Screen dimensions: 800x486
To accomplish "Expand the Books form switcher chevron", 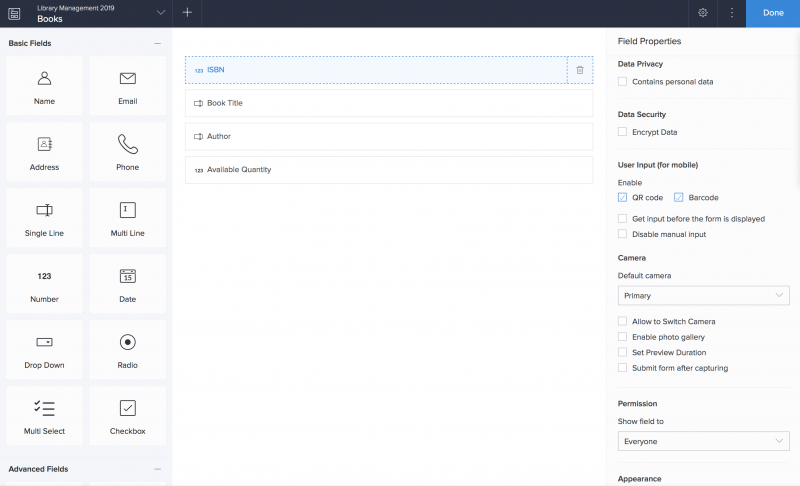I will click(x=161, y=13).
